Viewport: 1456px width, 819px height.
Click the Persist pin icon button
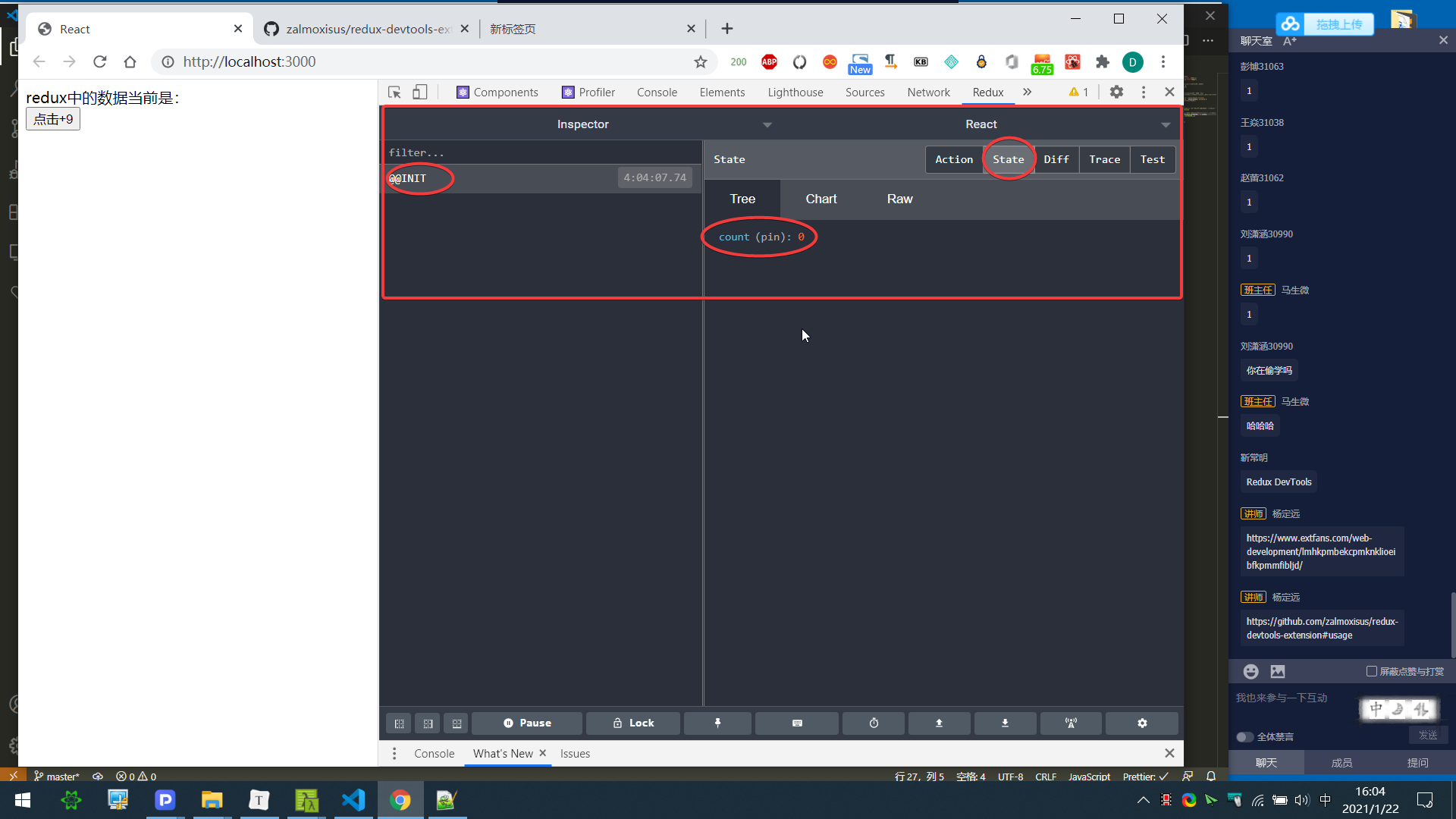tap(717, 723)
